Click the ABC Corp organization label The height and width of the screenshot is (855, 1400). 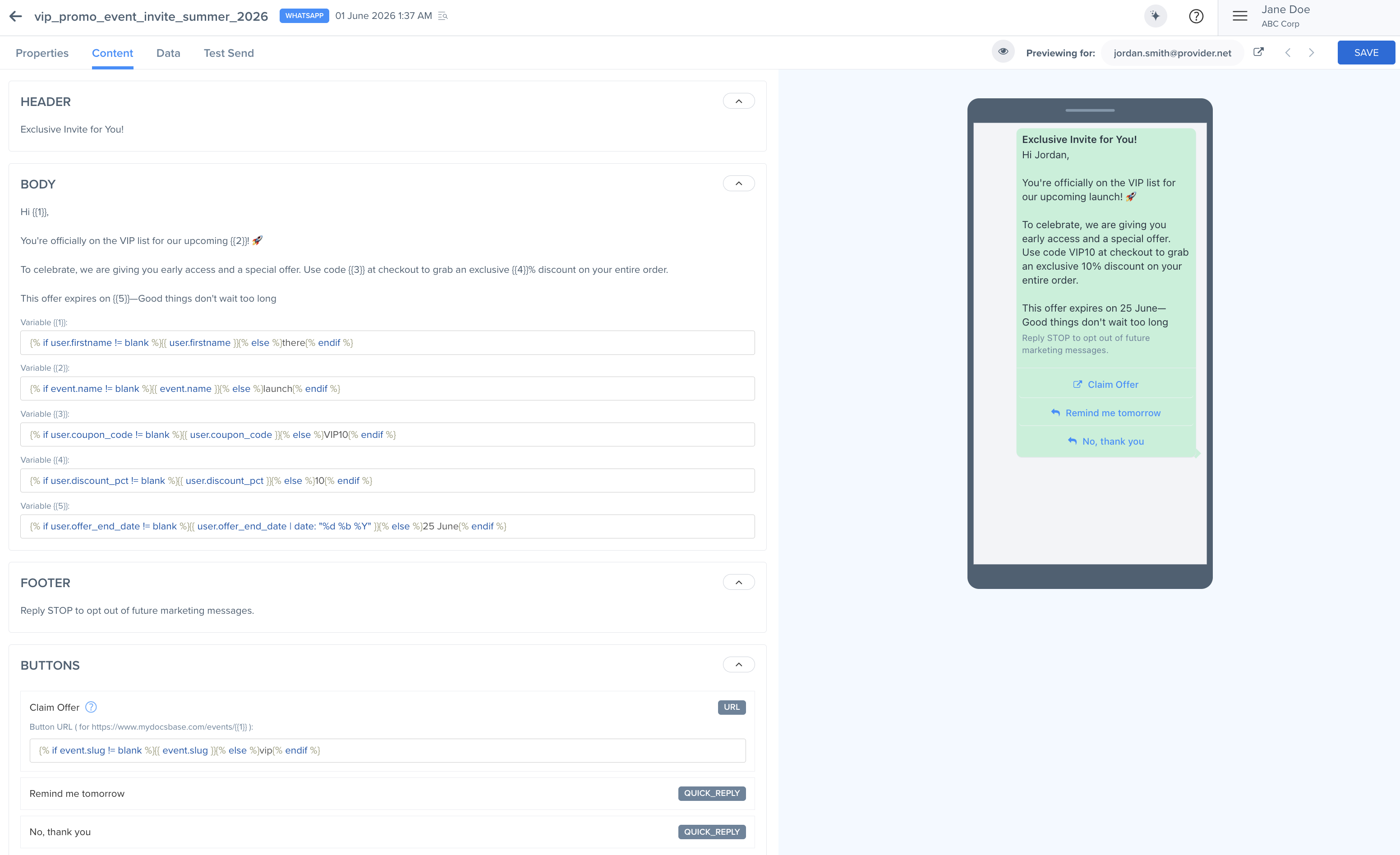pos(1280,24)
